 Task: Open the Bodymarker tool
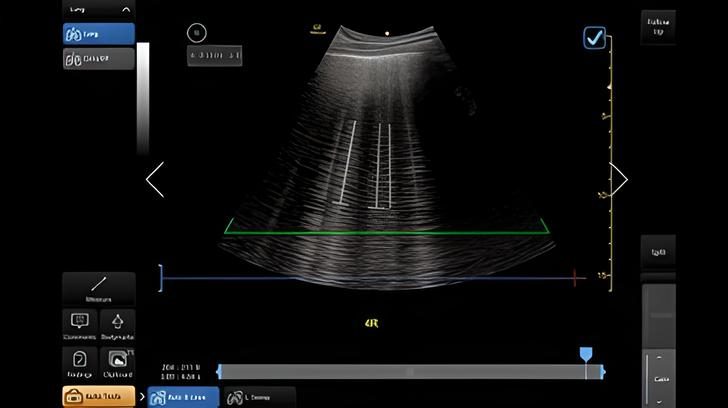tap(118, 324)
